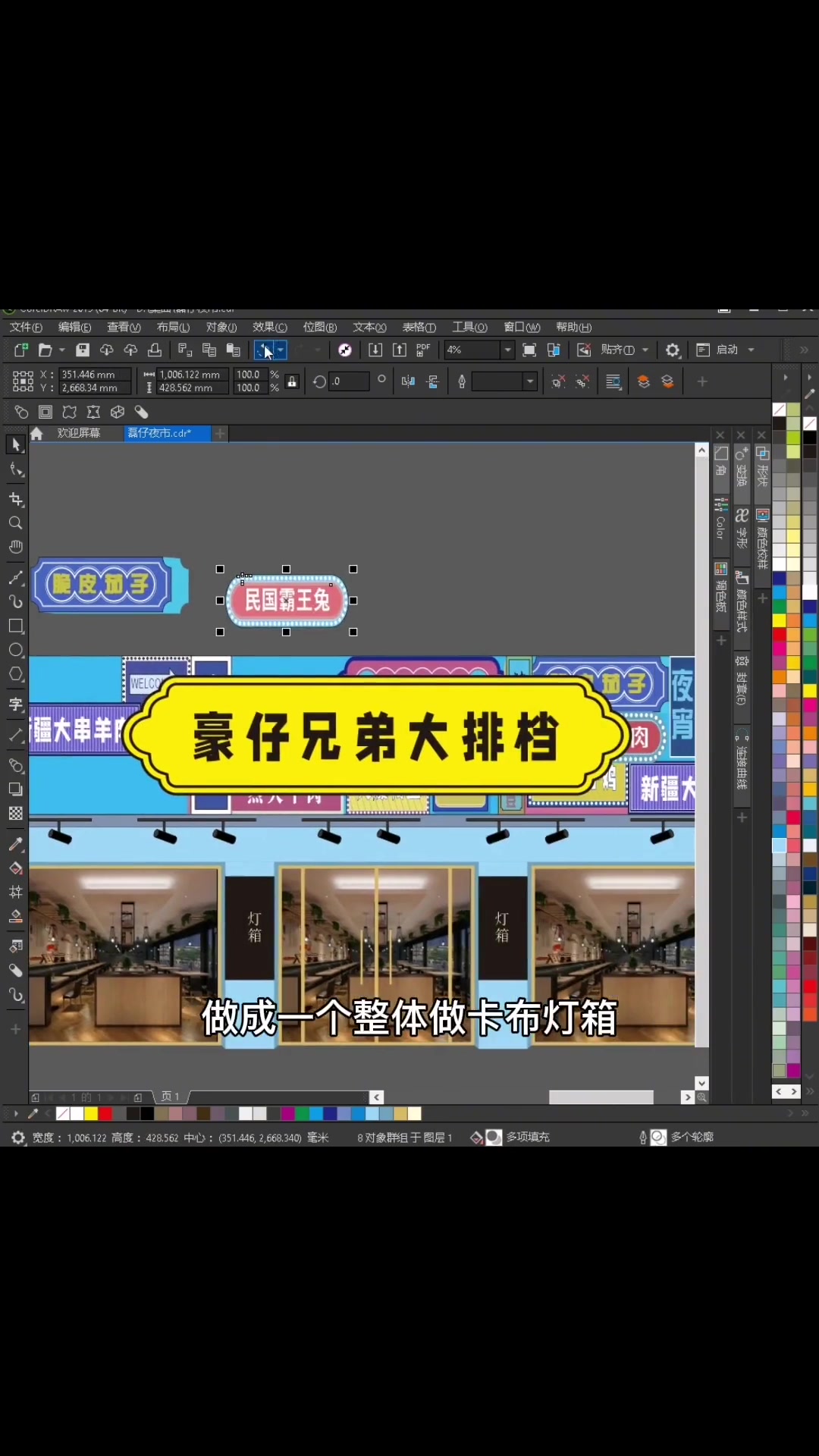The image size is (819, 1456).
Task: Open the 效果 menu
Action: pos(270,327)
